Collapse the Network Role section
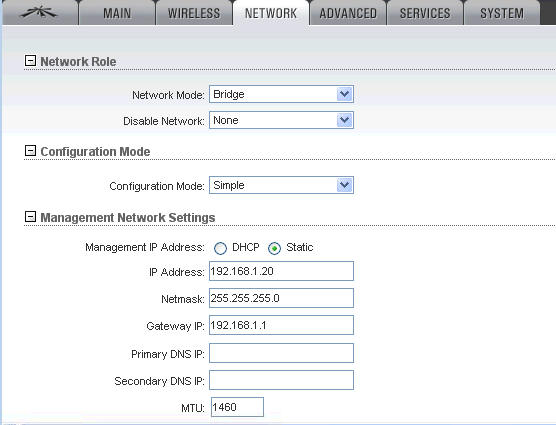Screen dimensions: 556x425 click(30, 61)
